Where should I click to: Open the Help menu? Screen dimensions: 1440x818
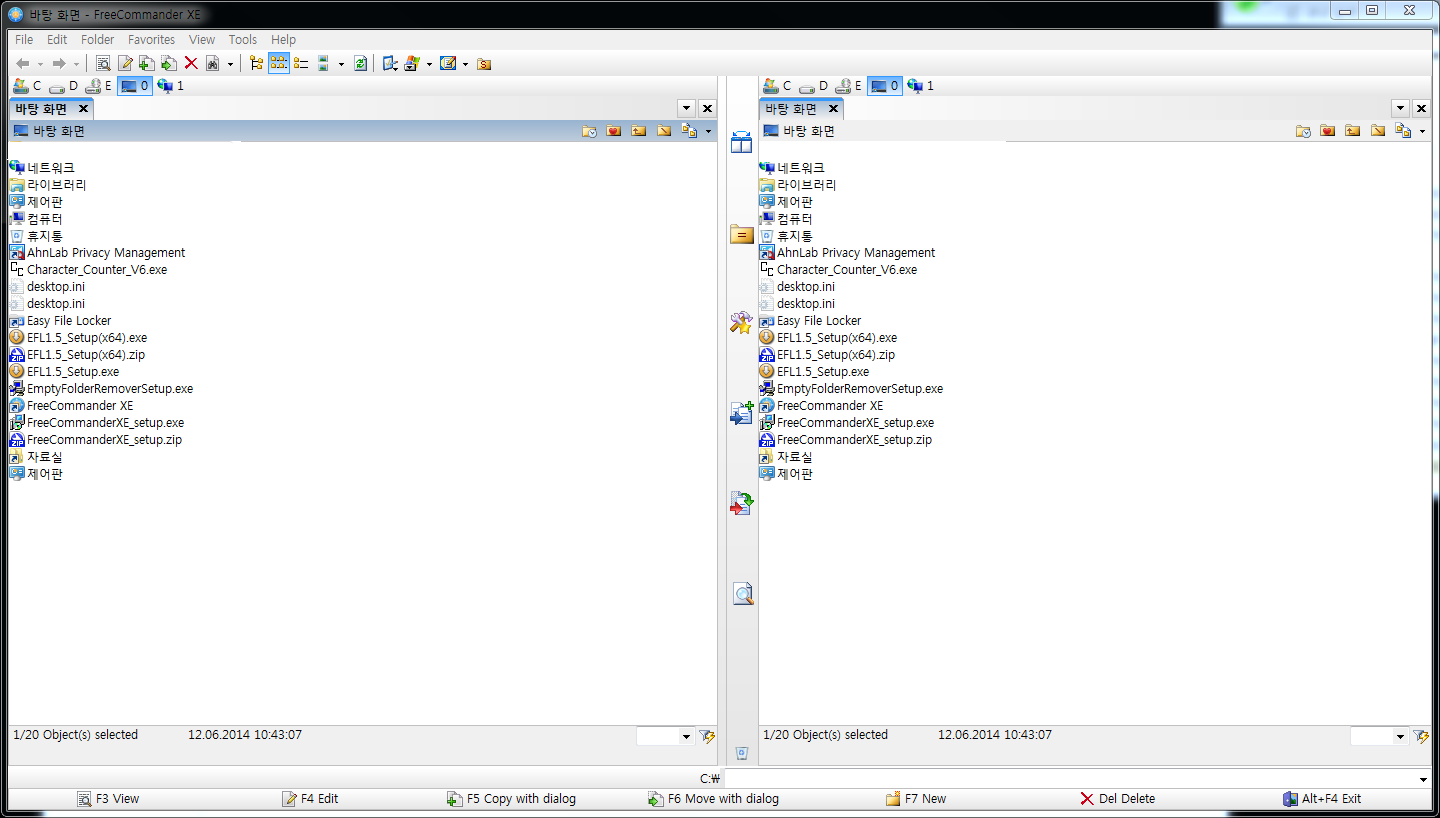(x=283, y=40)
